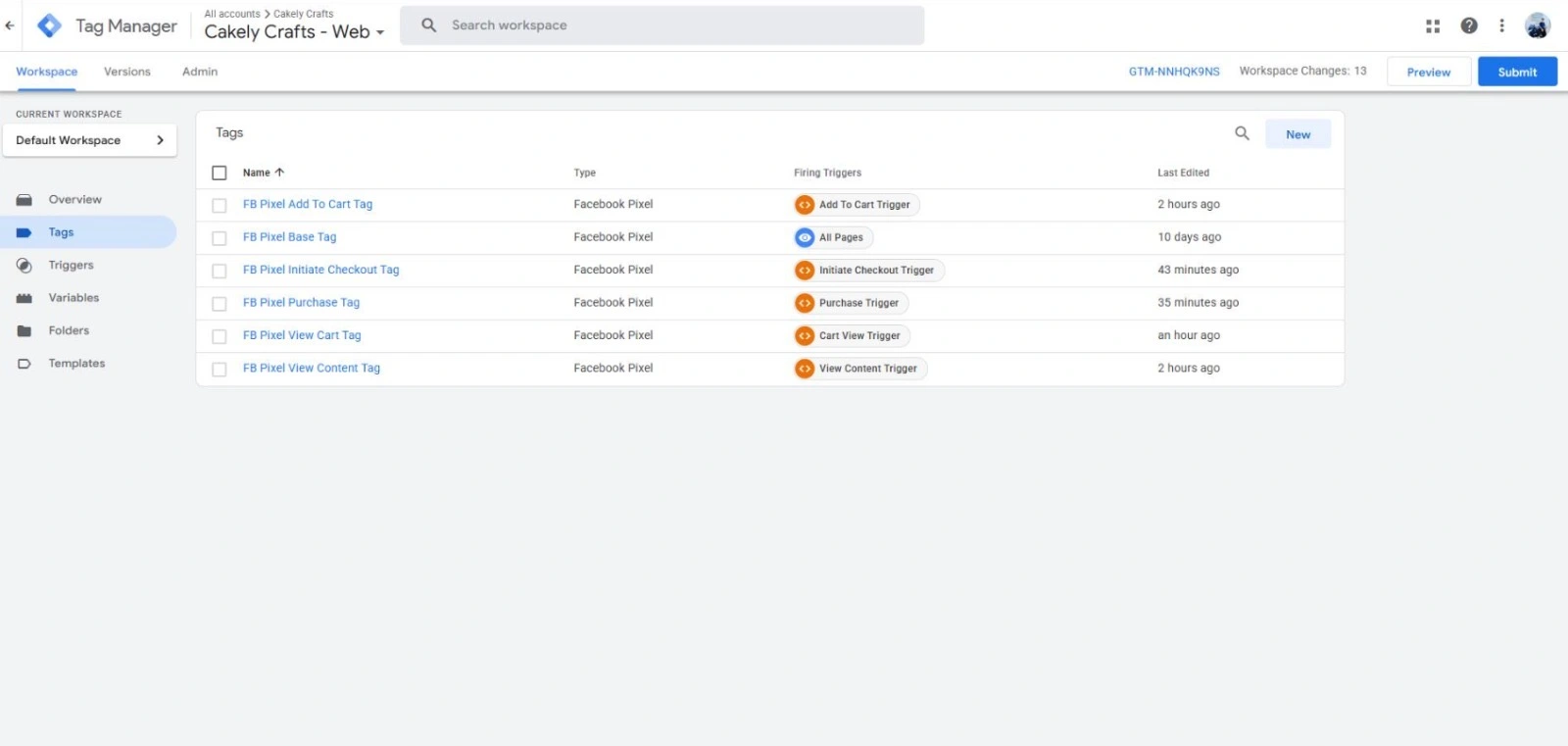
Task: Open the three-dot more options menu
Action: tap(1501, 26)
